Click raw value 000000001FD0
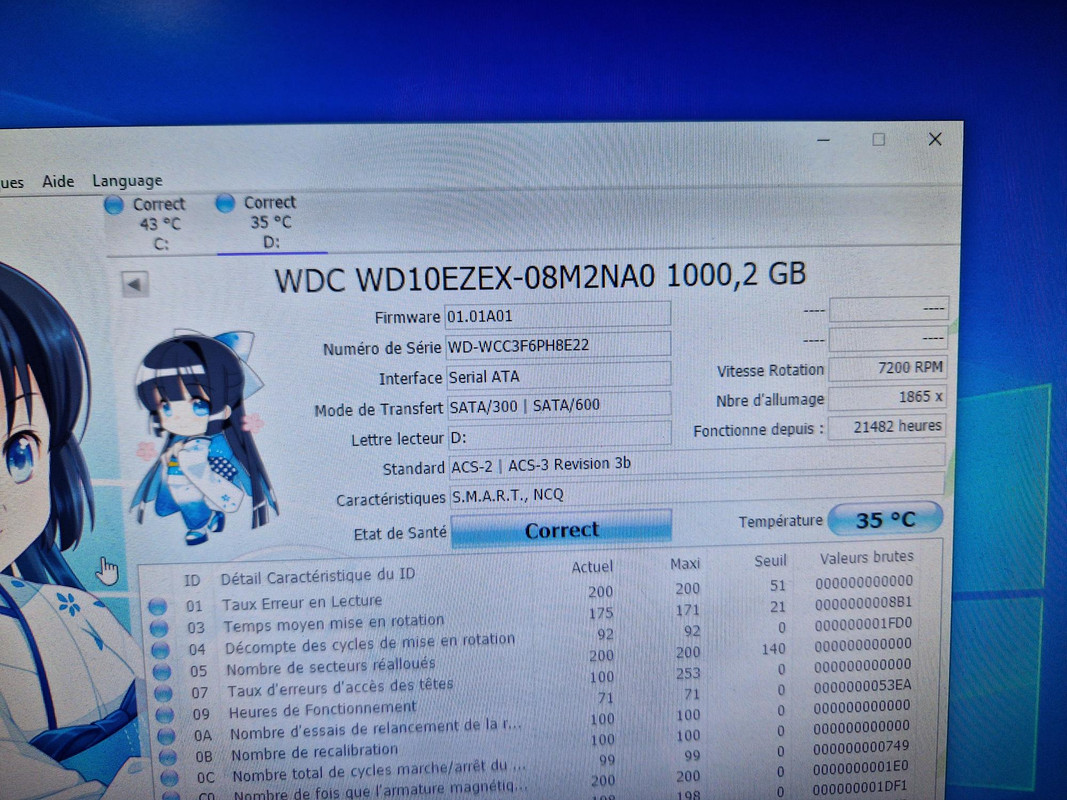This screenshot has width=1067, height=800. pyautogui.click(x=863, y=624)
